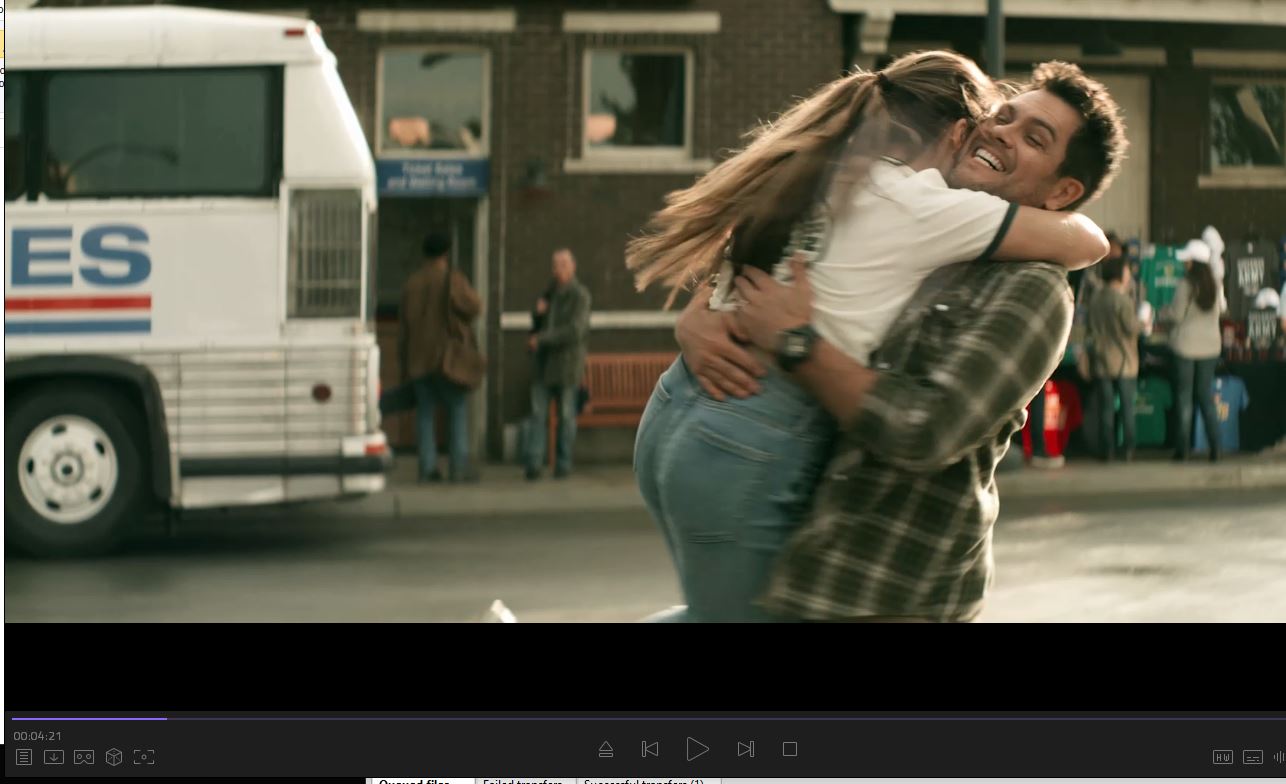The height and width of the screenshot is (784, 1286).
Task: Click the 3D cube icon
Action: [x=114, y=757]
